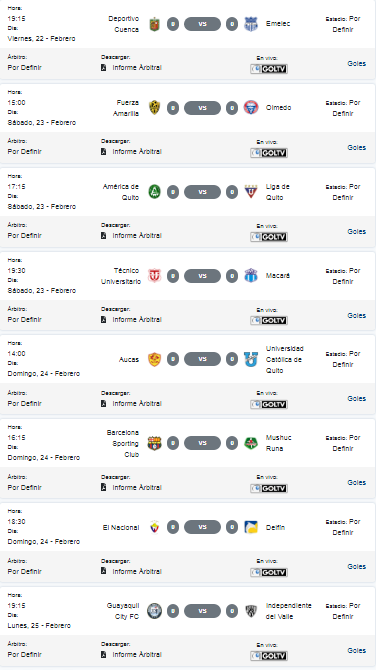Viewport: 376px width, 670px height.
Task: Open the Aucas team badge
Action: pos(154,359)
